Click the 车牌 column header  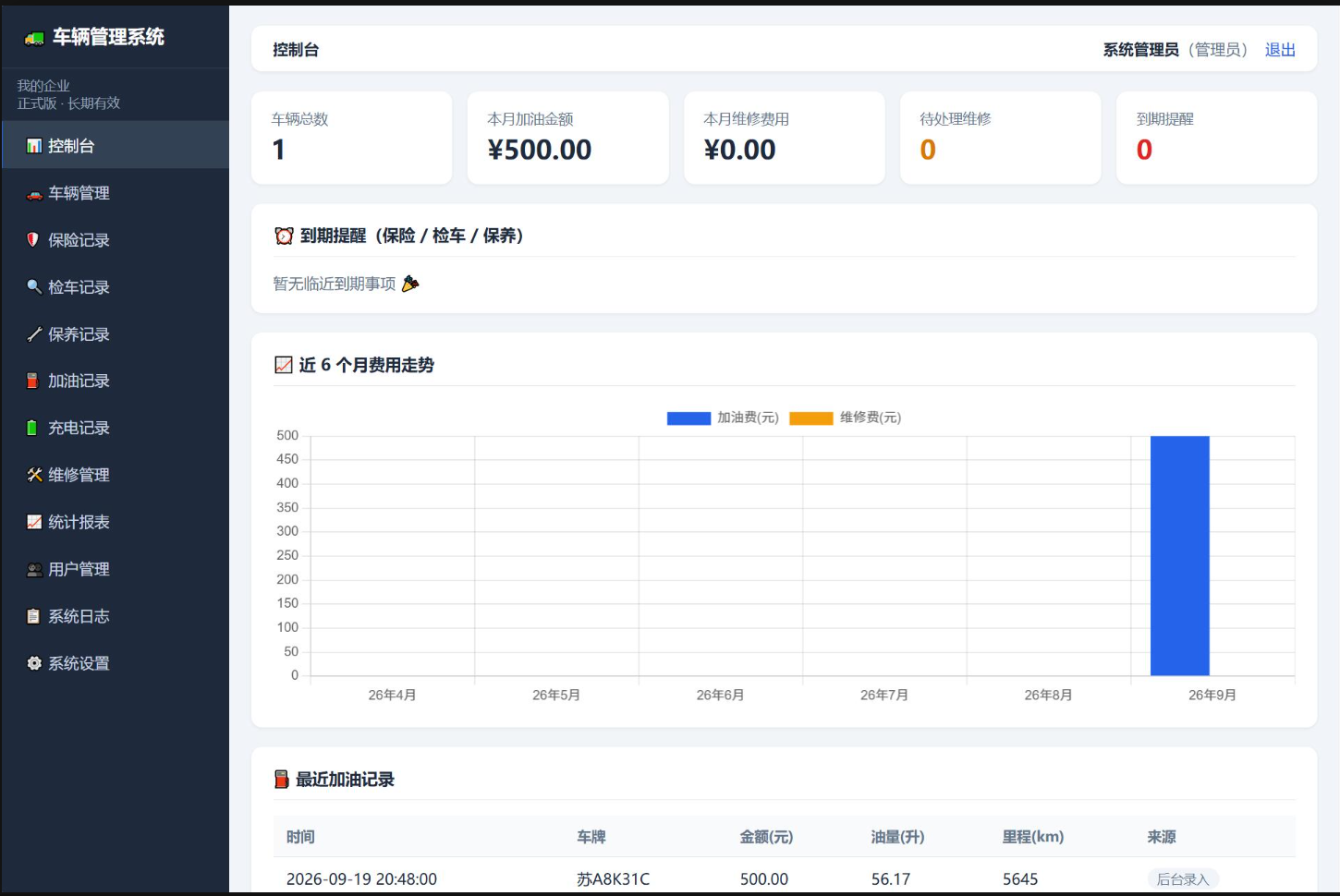tap(591, 837)
